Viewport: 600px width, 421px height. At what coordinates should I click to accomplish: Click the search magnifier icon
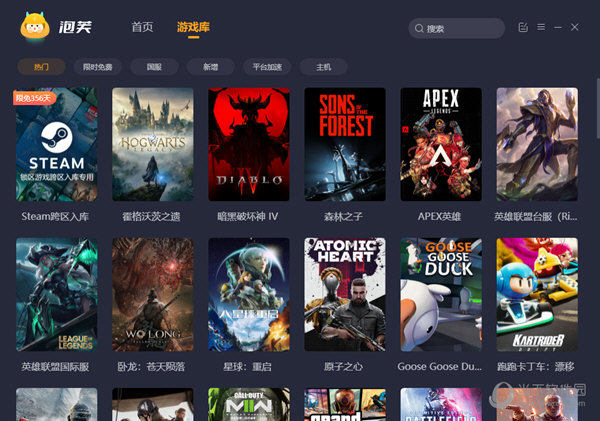point(419,28)
